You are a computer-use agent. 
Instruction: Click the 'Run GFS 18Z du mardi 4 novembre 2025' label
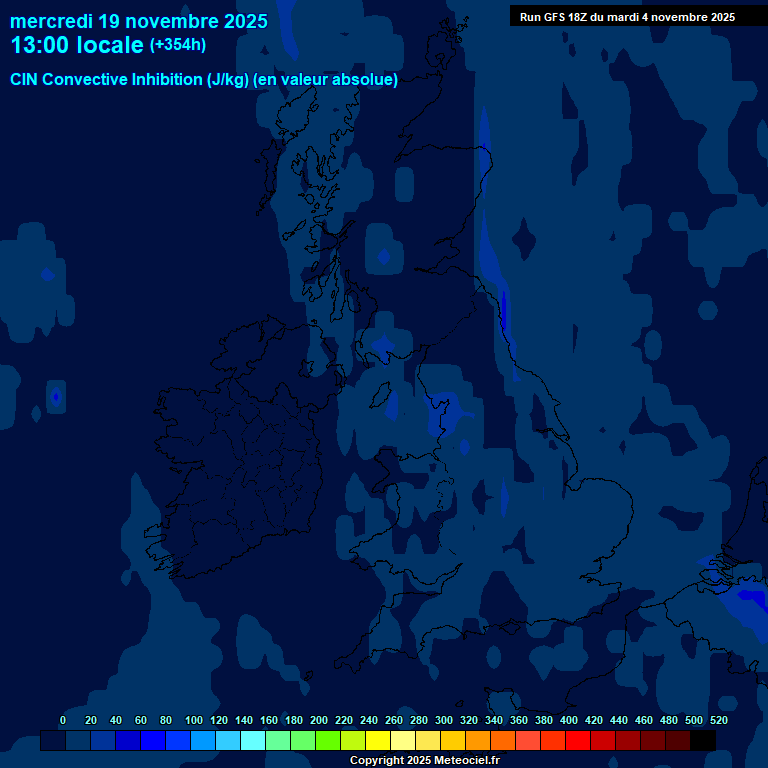click(627, 17)
